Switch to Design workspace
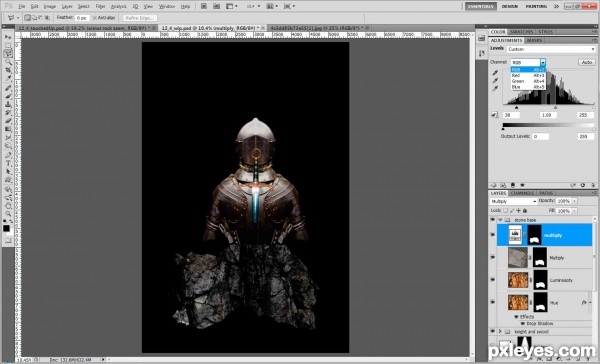This screenshot has width=600, height=364. 509,6
